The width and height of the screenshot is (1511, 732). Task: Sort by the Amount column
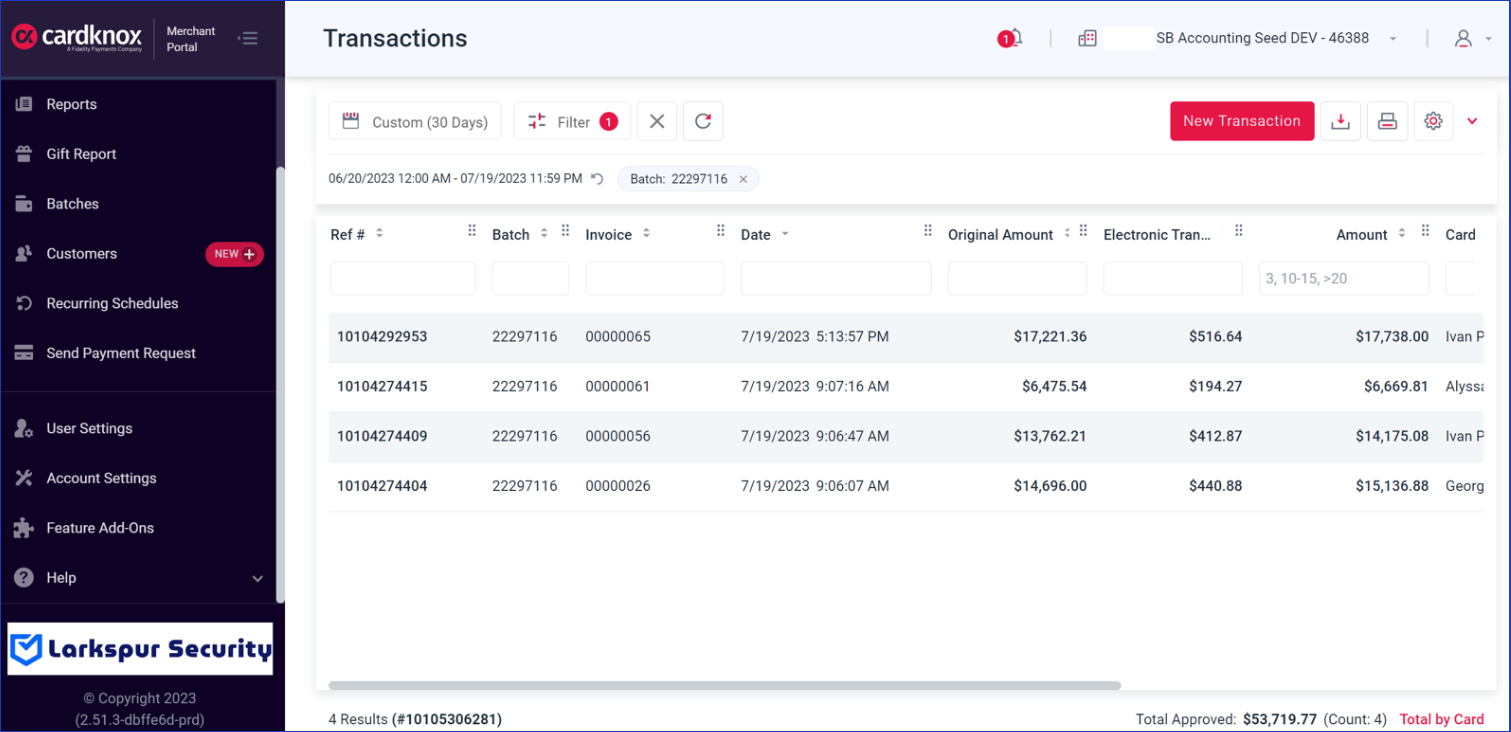(x=1401, y=233)
